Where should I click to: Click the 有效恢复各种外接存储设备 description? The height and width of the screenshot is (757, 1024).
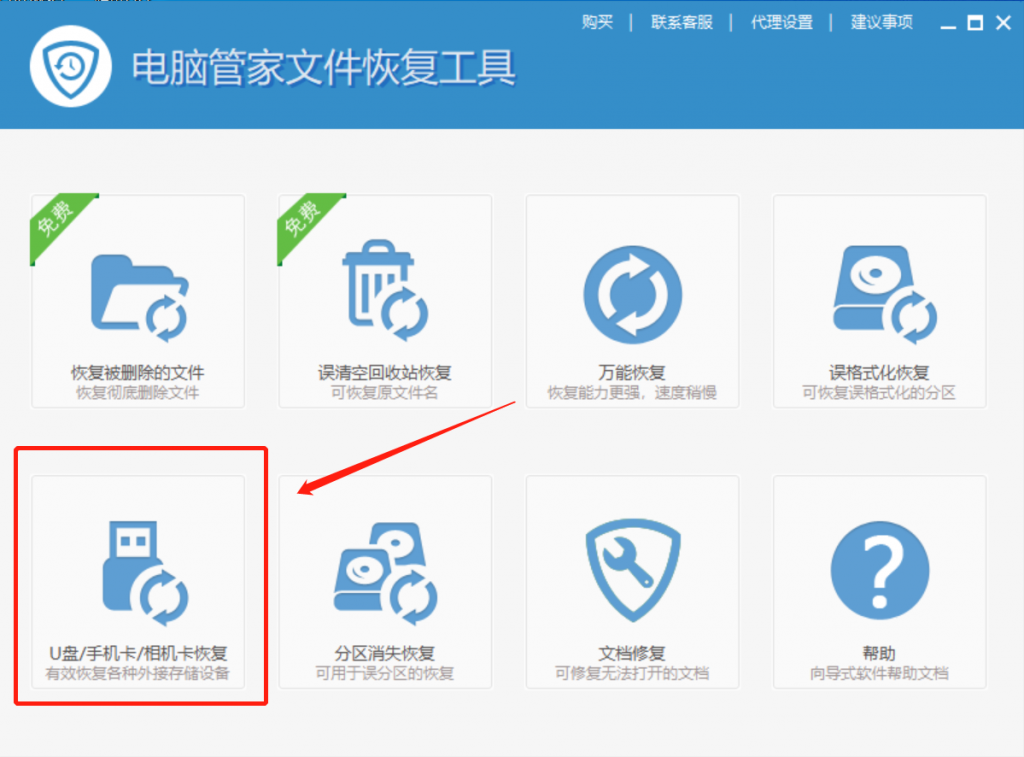pyautogui.click(x=138, y=673)
